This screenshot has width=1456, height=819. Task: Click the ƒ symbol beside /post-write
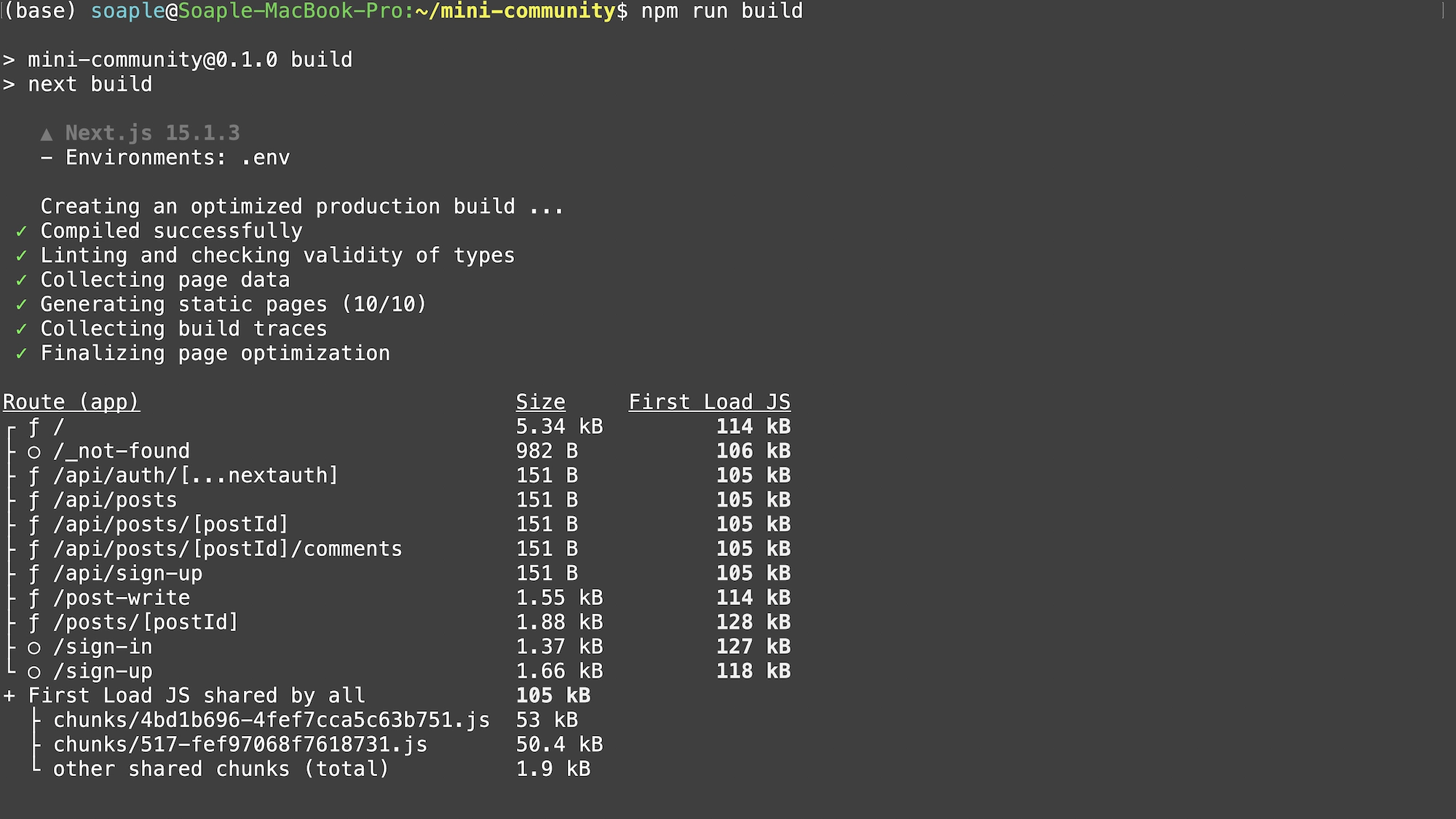coord(34,598)
